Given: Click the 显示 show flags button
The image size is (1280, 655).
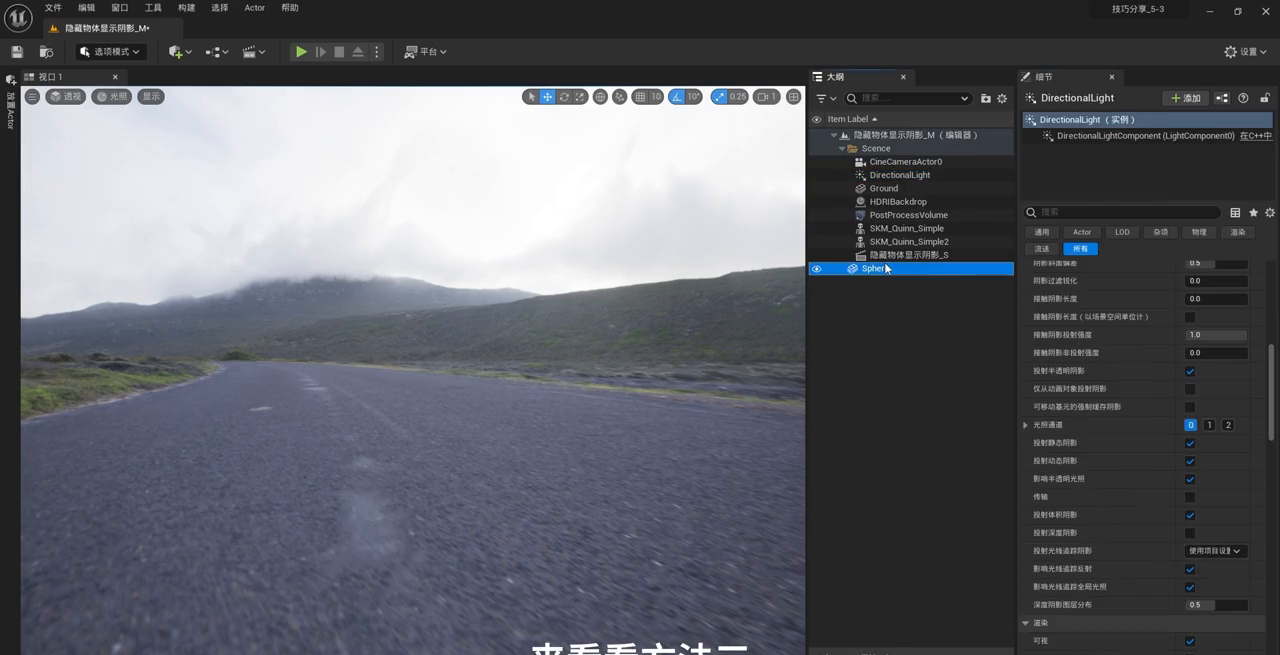Looking at the screenshot, I should (x=151, y=97).
